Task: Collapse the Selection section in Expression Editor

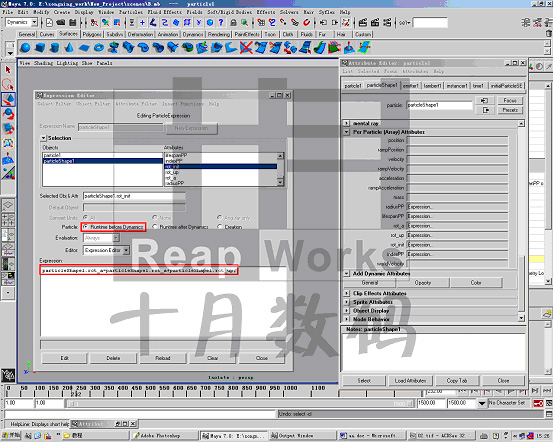Action: point(43,138)
